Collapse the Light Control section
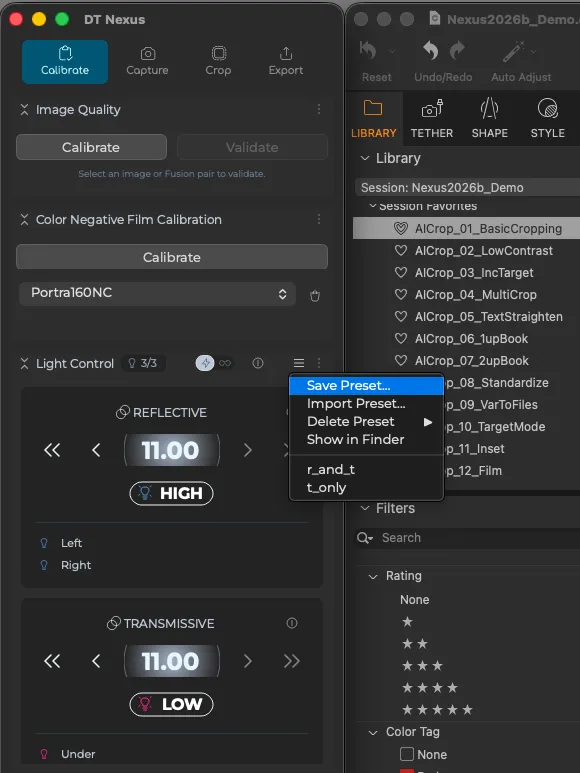 24,363
